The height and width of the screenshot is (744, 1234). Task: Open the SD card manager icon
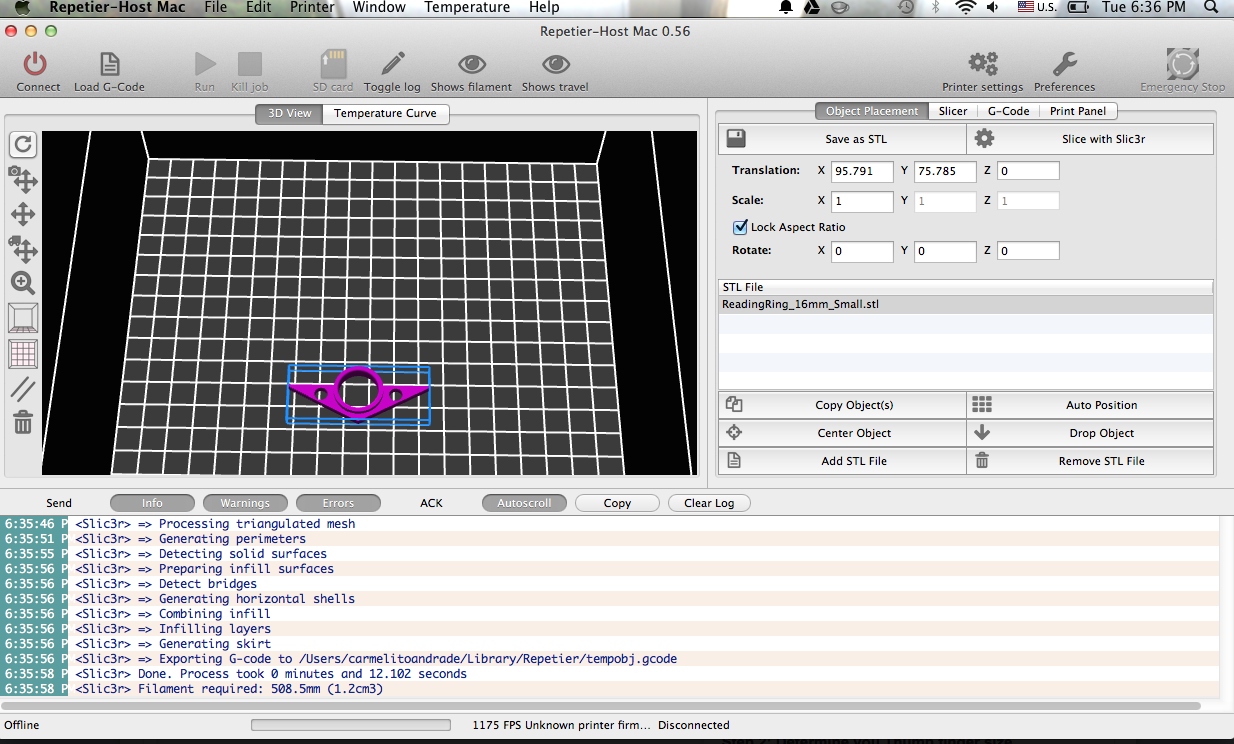pos(332,65)
